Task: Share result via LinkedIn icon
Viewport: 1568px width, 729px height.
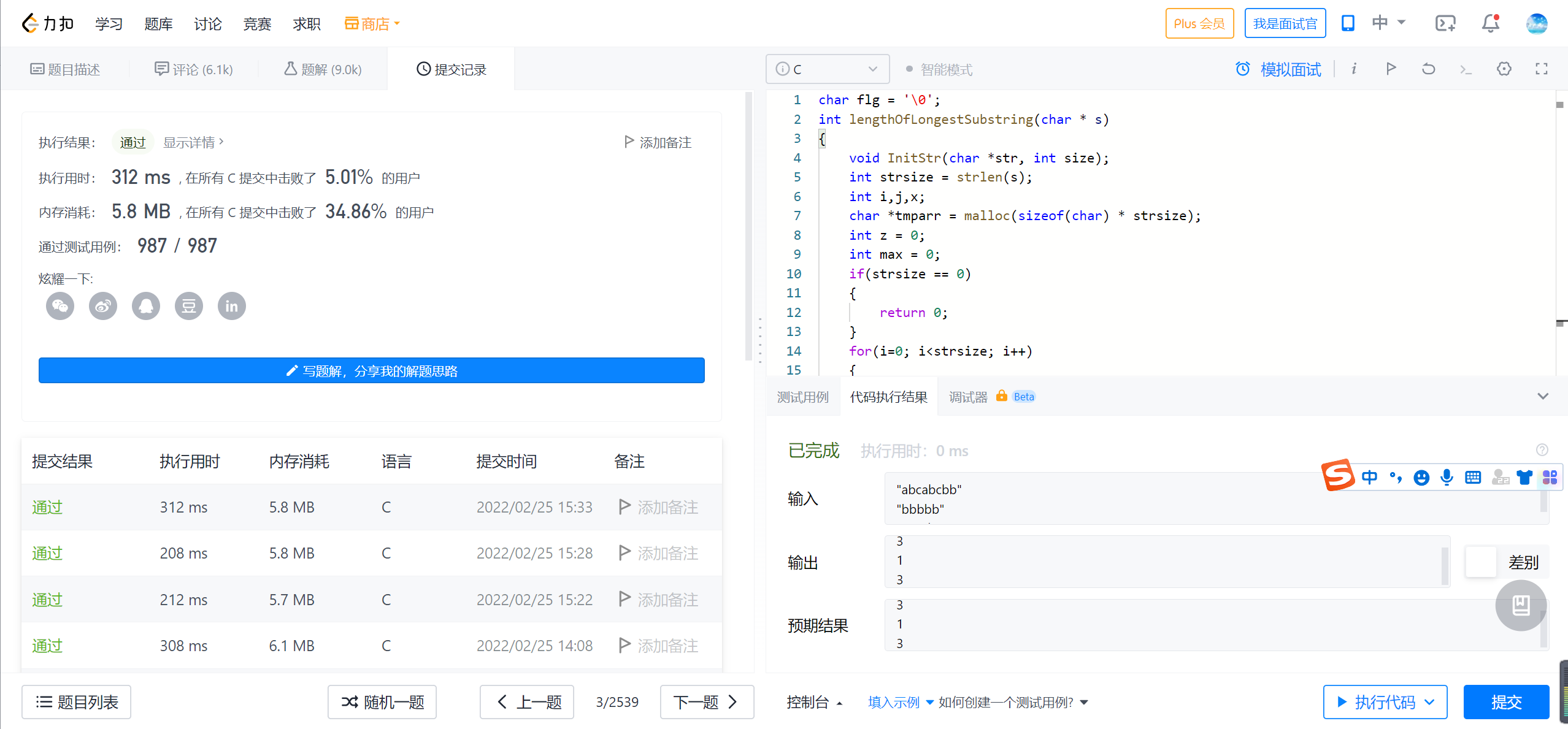Action: 231,306
